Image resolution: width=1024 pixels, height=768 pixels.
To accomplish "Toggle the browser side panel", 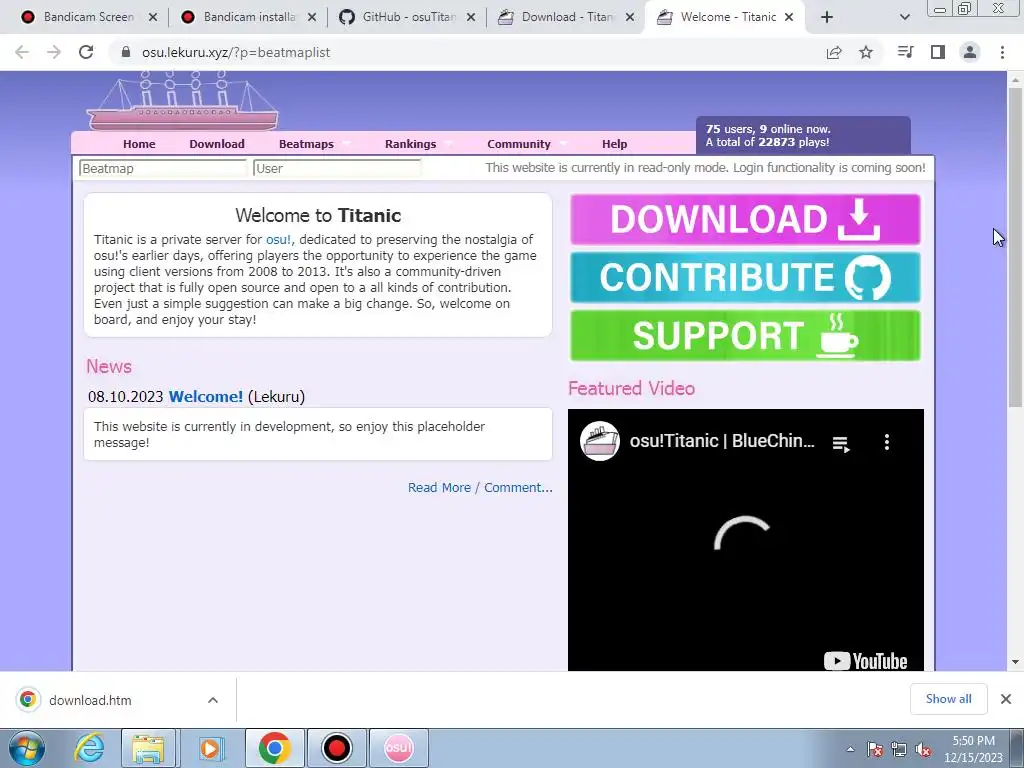I will (938, 52).
